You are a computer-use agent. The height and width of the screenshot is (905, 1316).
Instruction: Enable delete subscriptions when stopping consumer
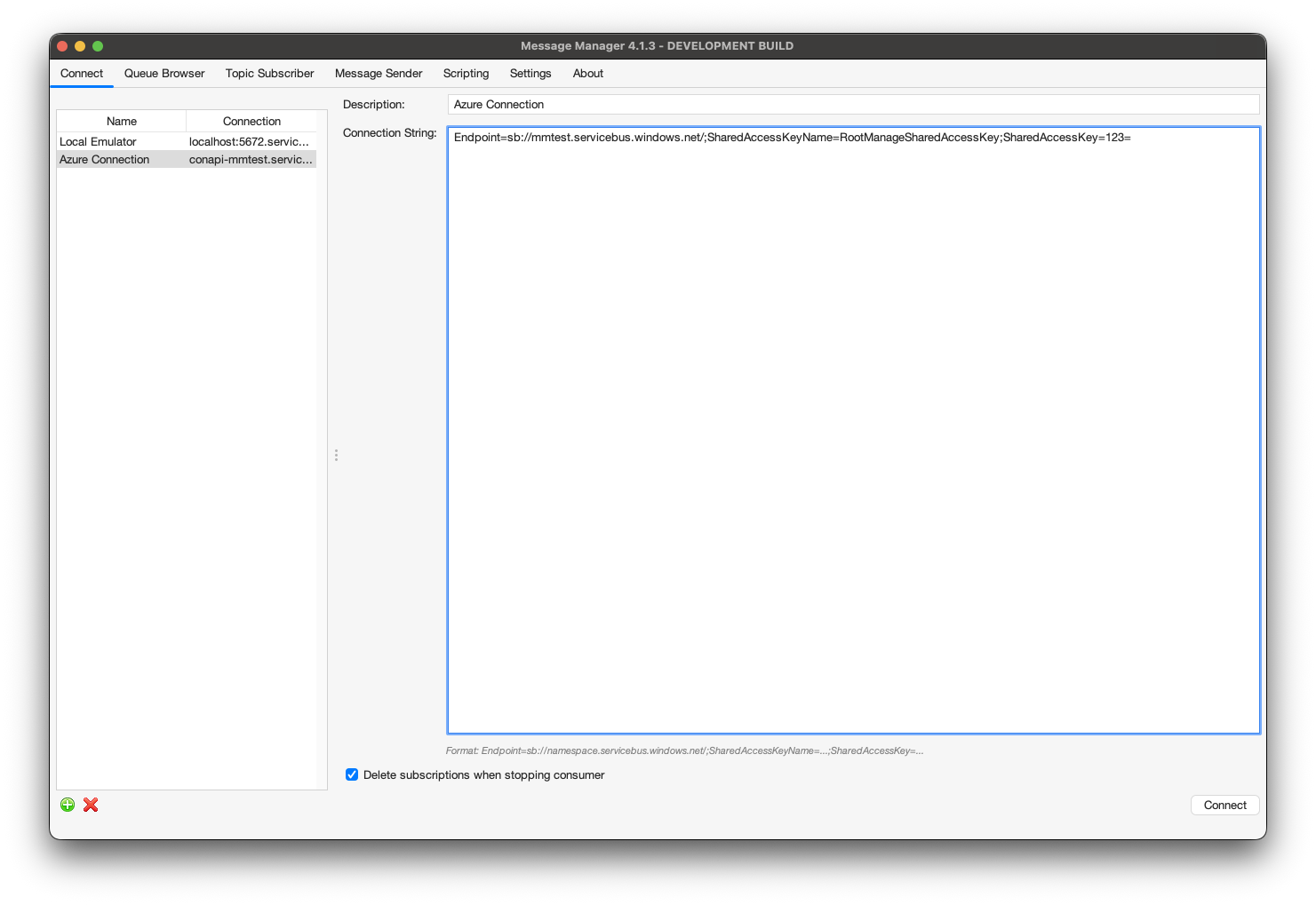[x=352, y=774]
